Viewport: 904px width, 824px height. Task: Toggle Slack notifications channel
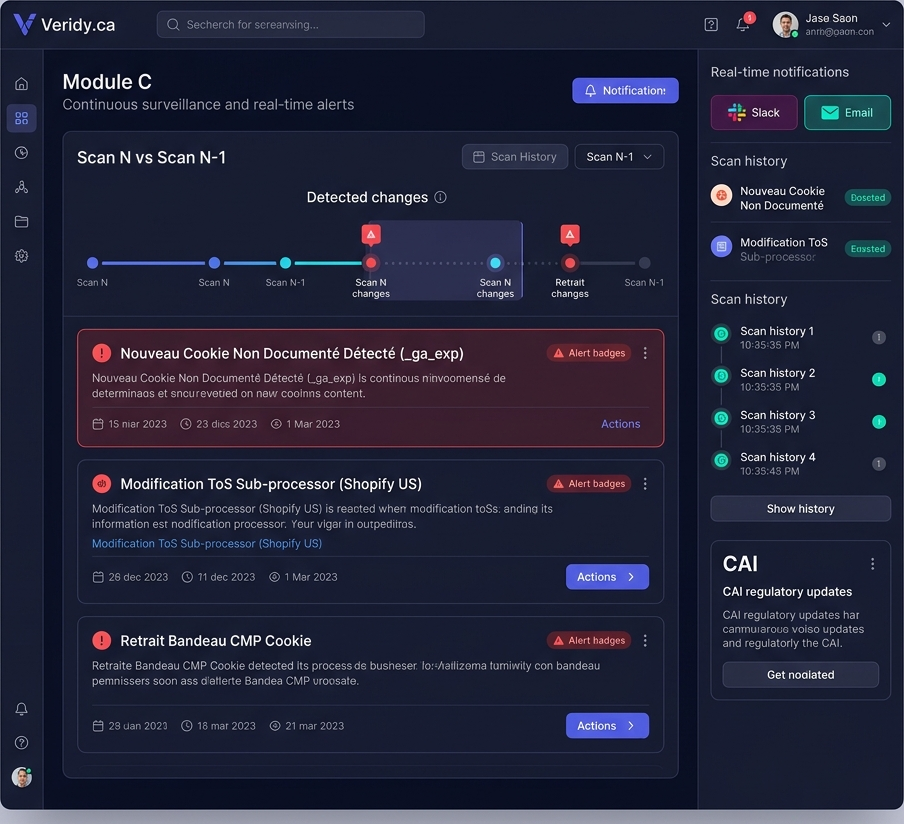[754, 112]
